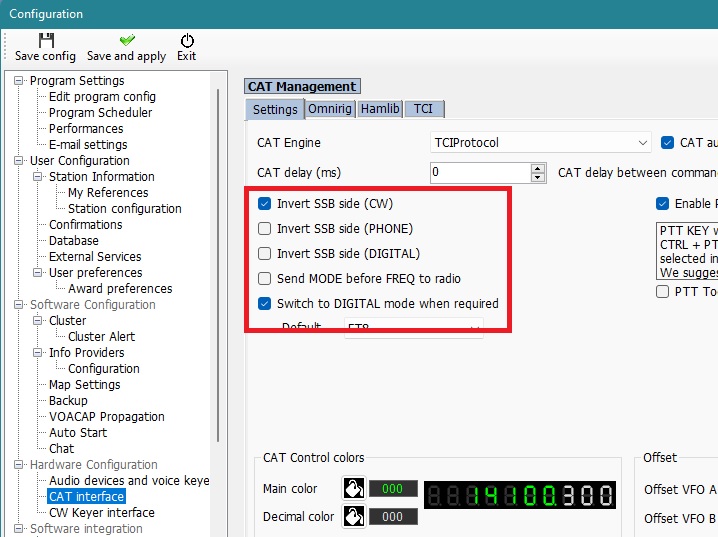
Task: Collapse the User preferences node
Action: pos(38,273)
